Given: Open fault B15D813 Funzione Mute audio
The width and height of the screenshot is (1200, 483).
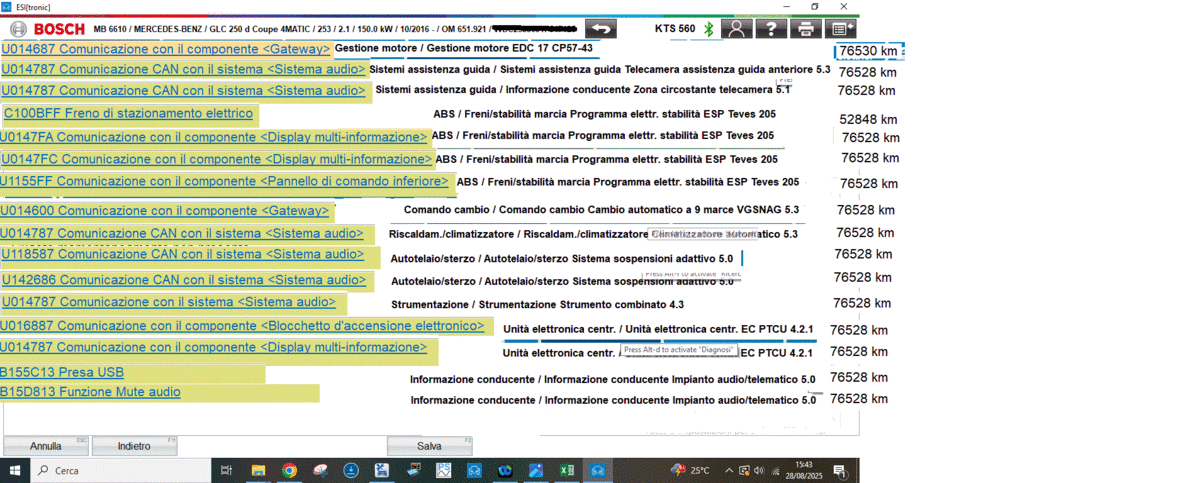Looking at the screenshot, I should click(90, 392).
